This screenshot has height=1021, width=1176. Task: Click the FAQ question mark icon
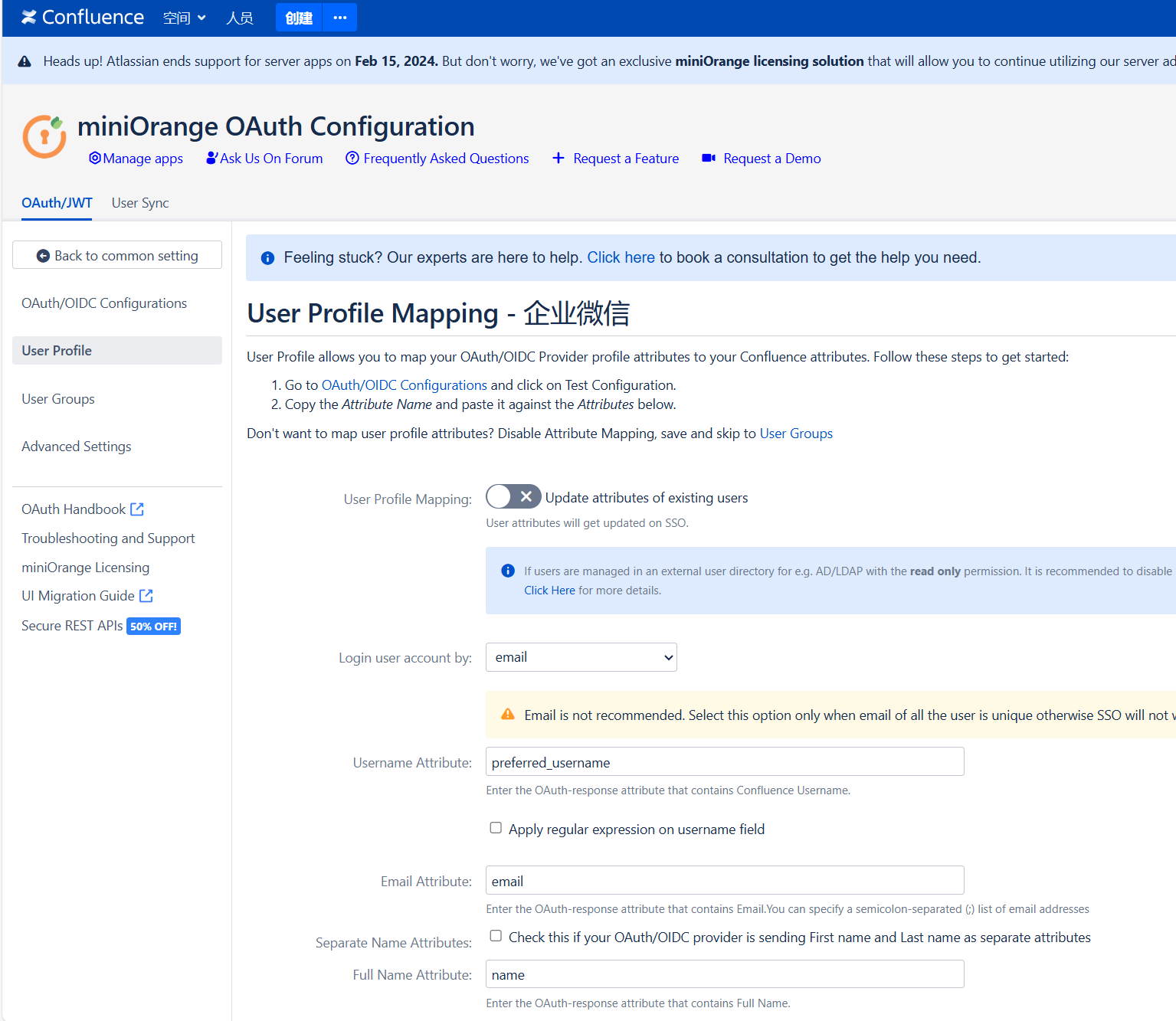point(352,158)
